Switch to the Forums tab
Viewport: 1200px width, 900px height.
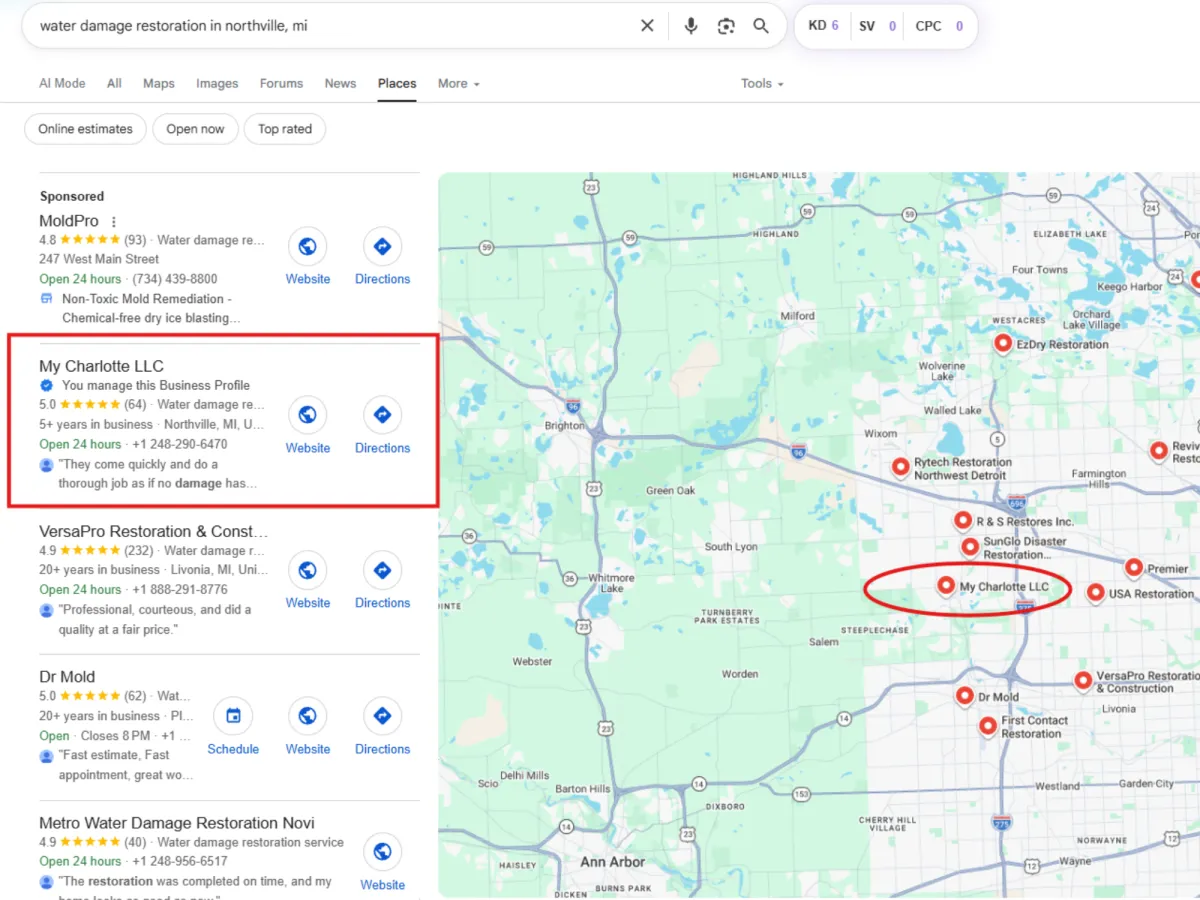click(281, 83)
